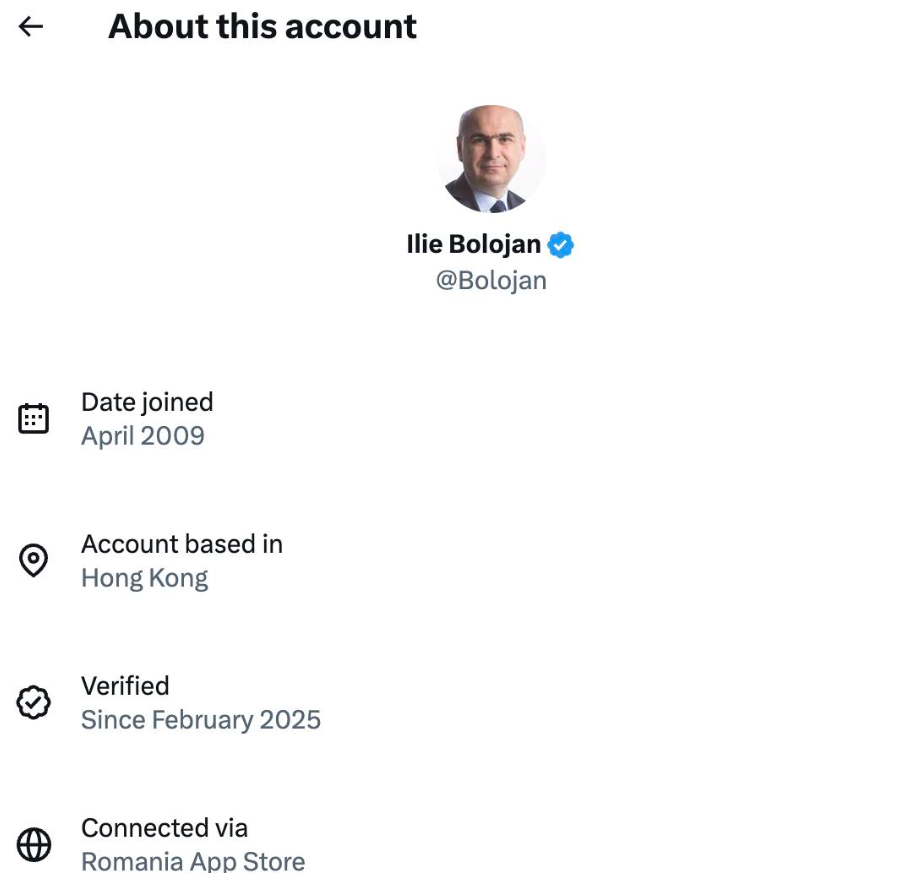Open Ilie Bolojan's profile picture
The width and height of the screenshot is (923, 873).
(491, 158)
